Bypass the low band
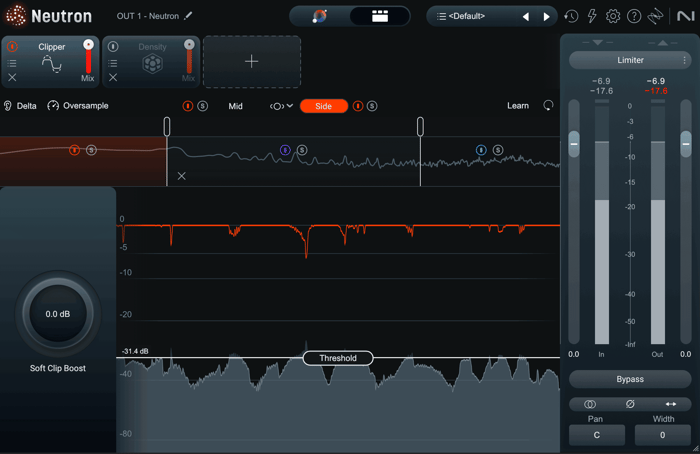The height and width of the screenshot is (454, 700). coord(74,150)
